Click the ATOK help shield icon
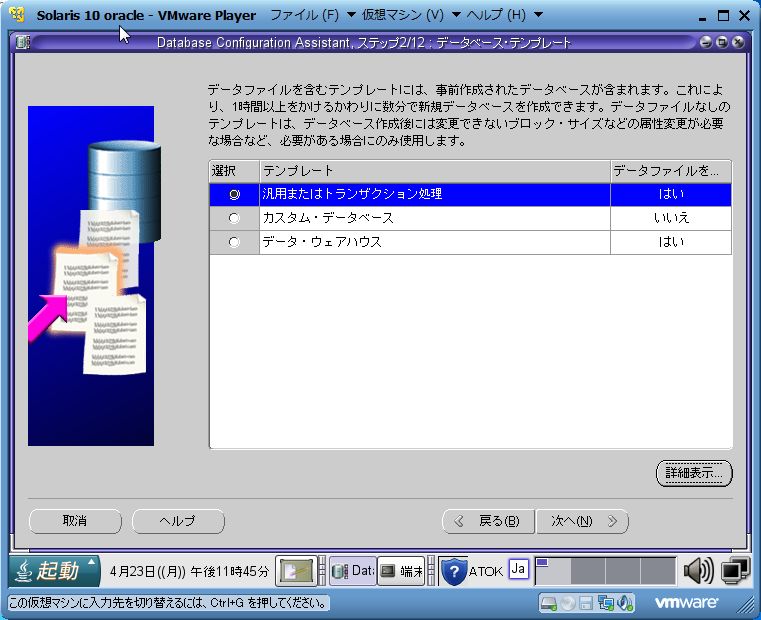This screenshot has height=620, width=761. click(454, 571)
